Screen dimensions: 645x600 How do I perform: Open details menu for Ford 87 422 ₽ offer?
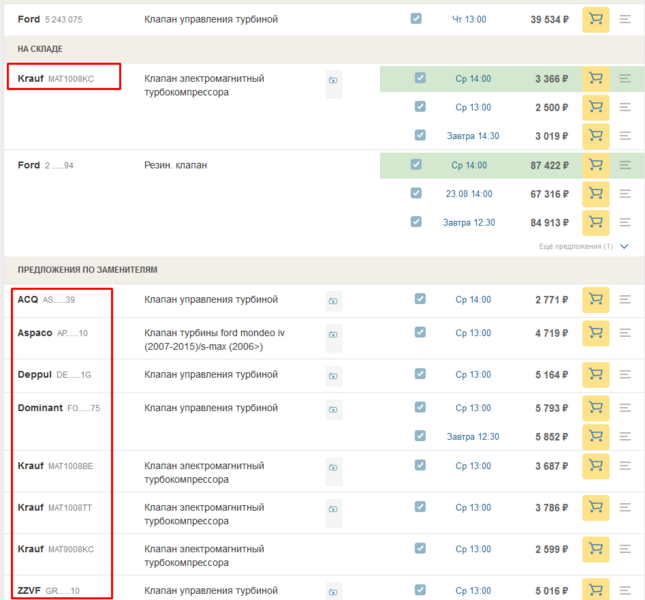click(x=625, y=165)
